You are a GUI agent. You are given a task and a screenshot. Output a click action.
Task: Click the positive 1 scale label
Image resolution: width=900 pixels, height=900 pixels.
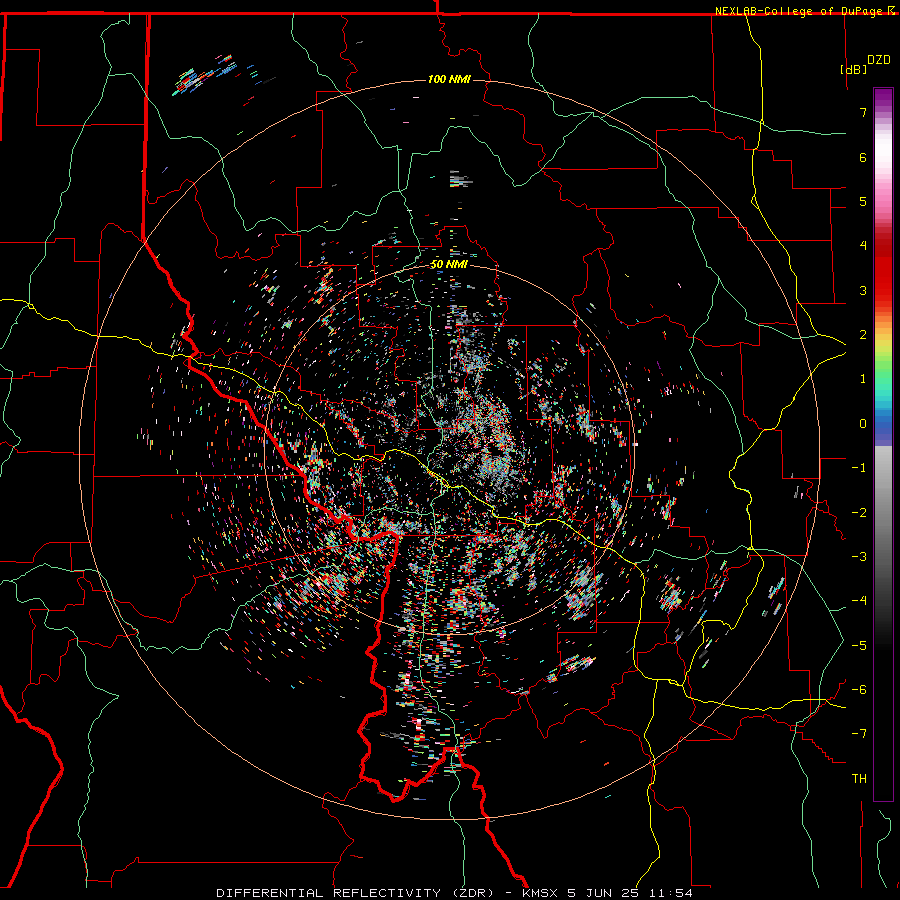coord(863,379)
